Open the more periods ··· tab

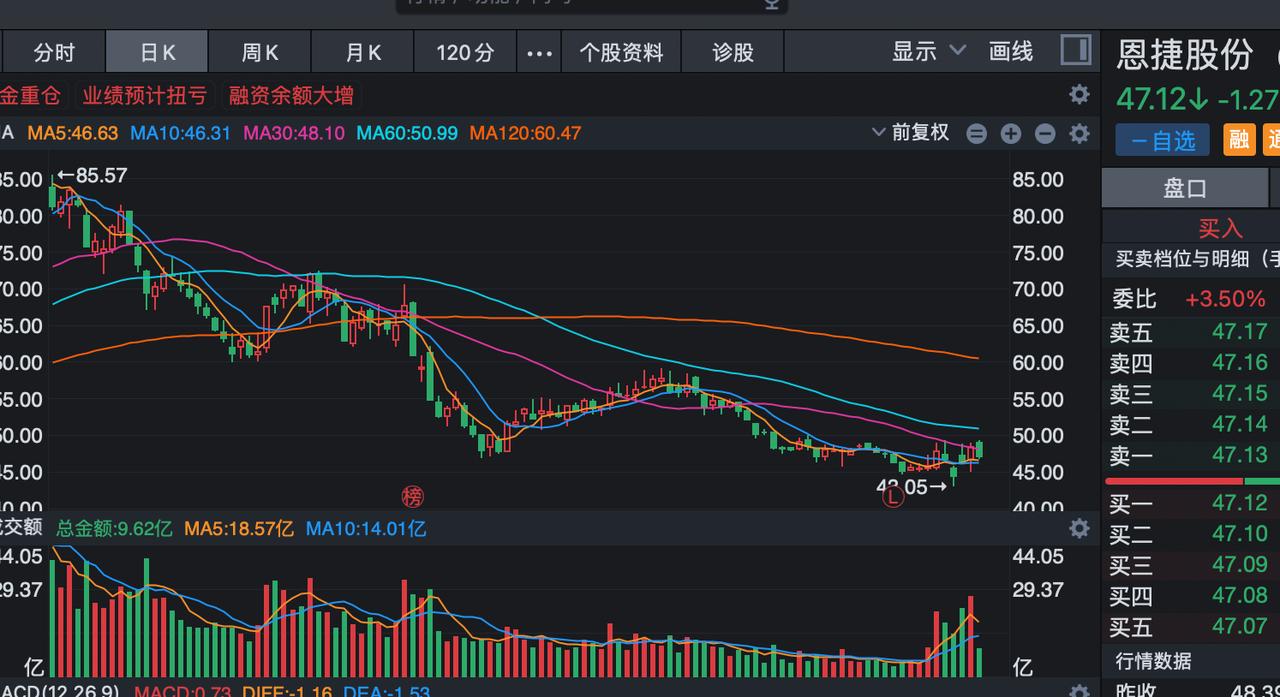[539, 52]
